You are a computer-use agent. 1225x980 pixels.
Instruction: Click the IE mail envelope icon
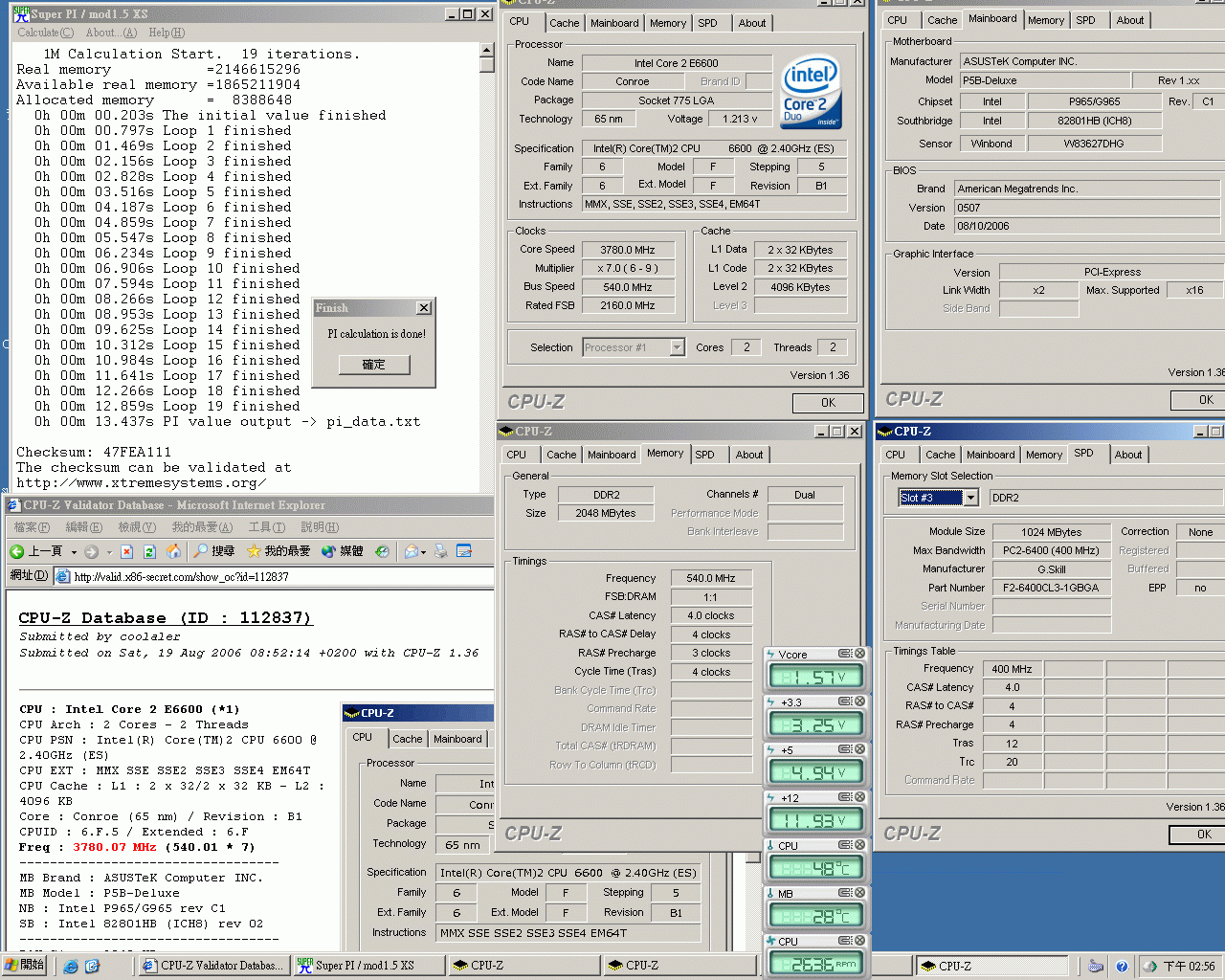412,551
